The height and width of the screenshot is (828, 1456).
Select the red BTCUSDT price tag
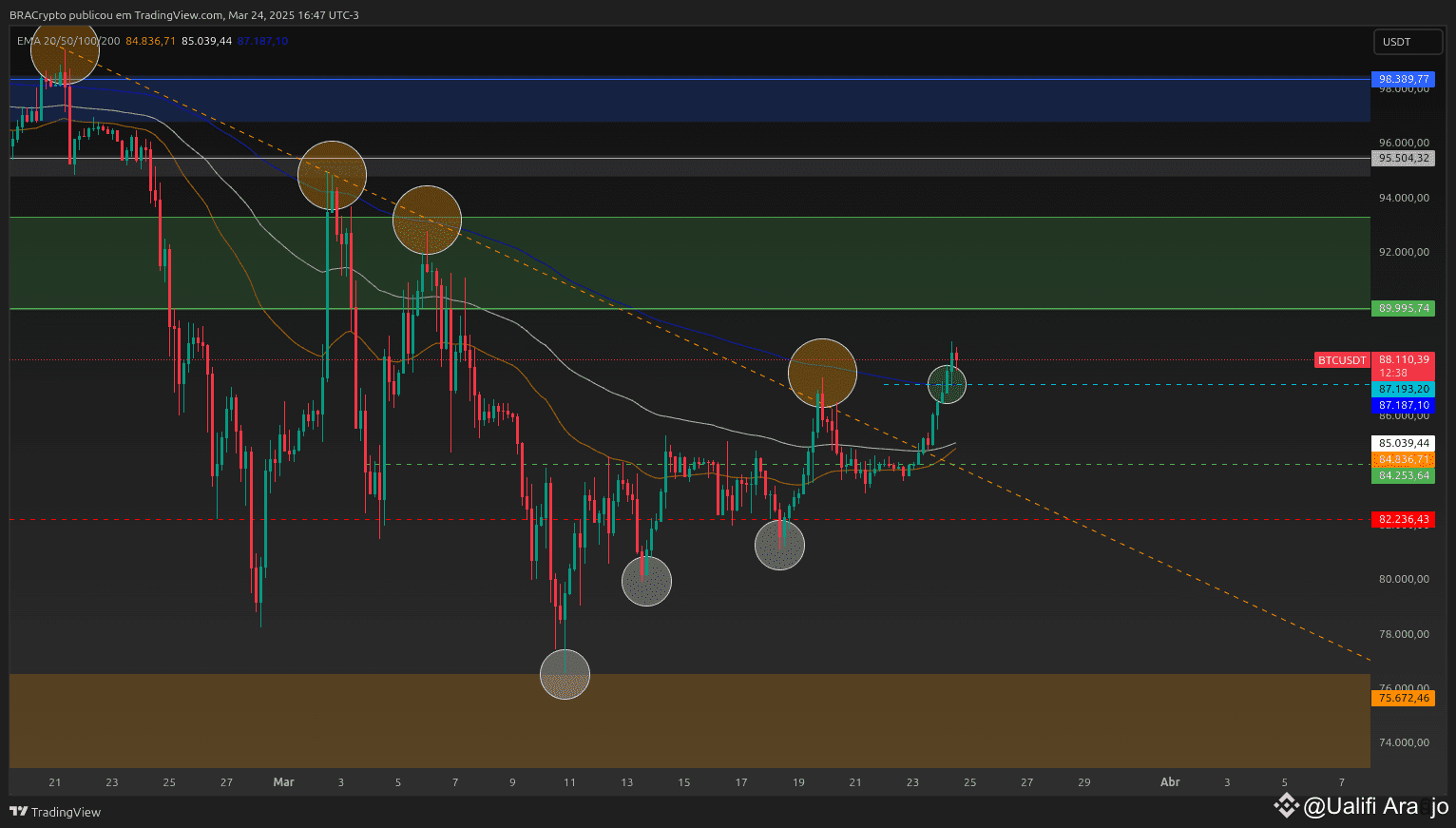[x=1341, y=359]
